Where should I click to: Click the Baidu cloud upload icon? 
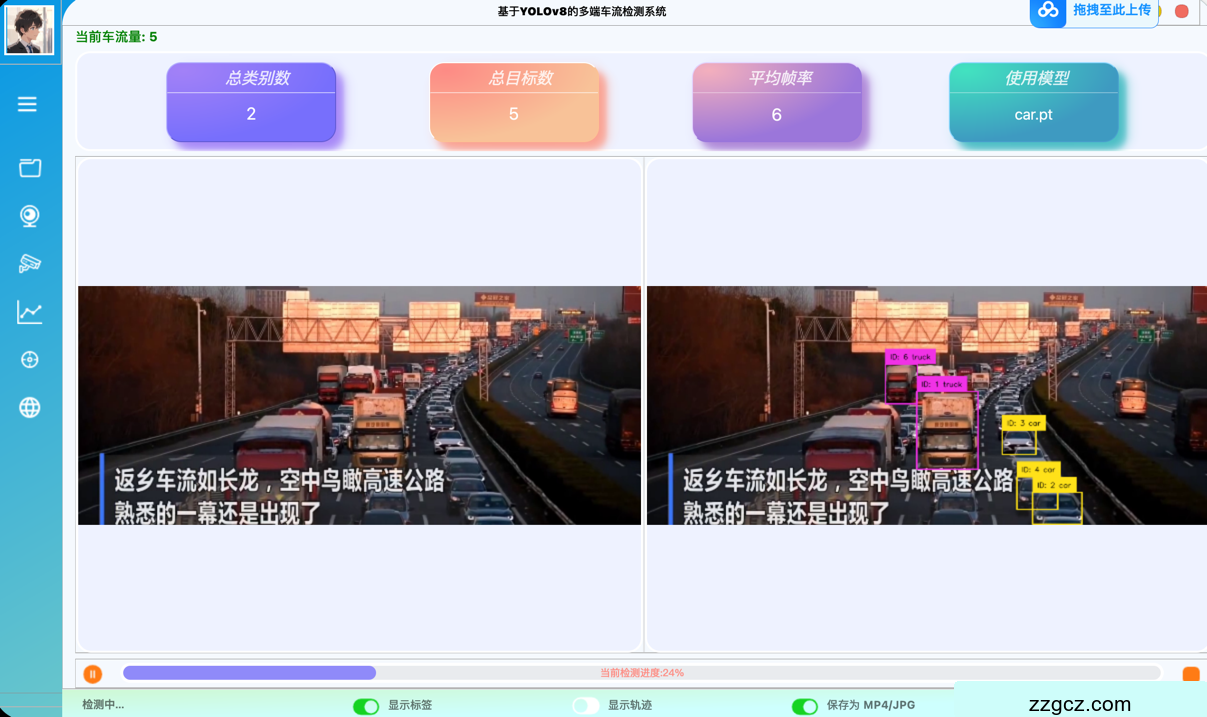pos(1048,11)
